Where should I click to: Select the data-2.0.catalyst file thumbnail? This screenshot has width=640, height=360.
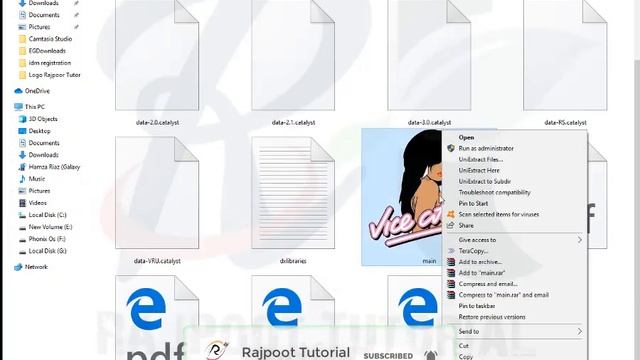tap(157, 55)
